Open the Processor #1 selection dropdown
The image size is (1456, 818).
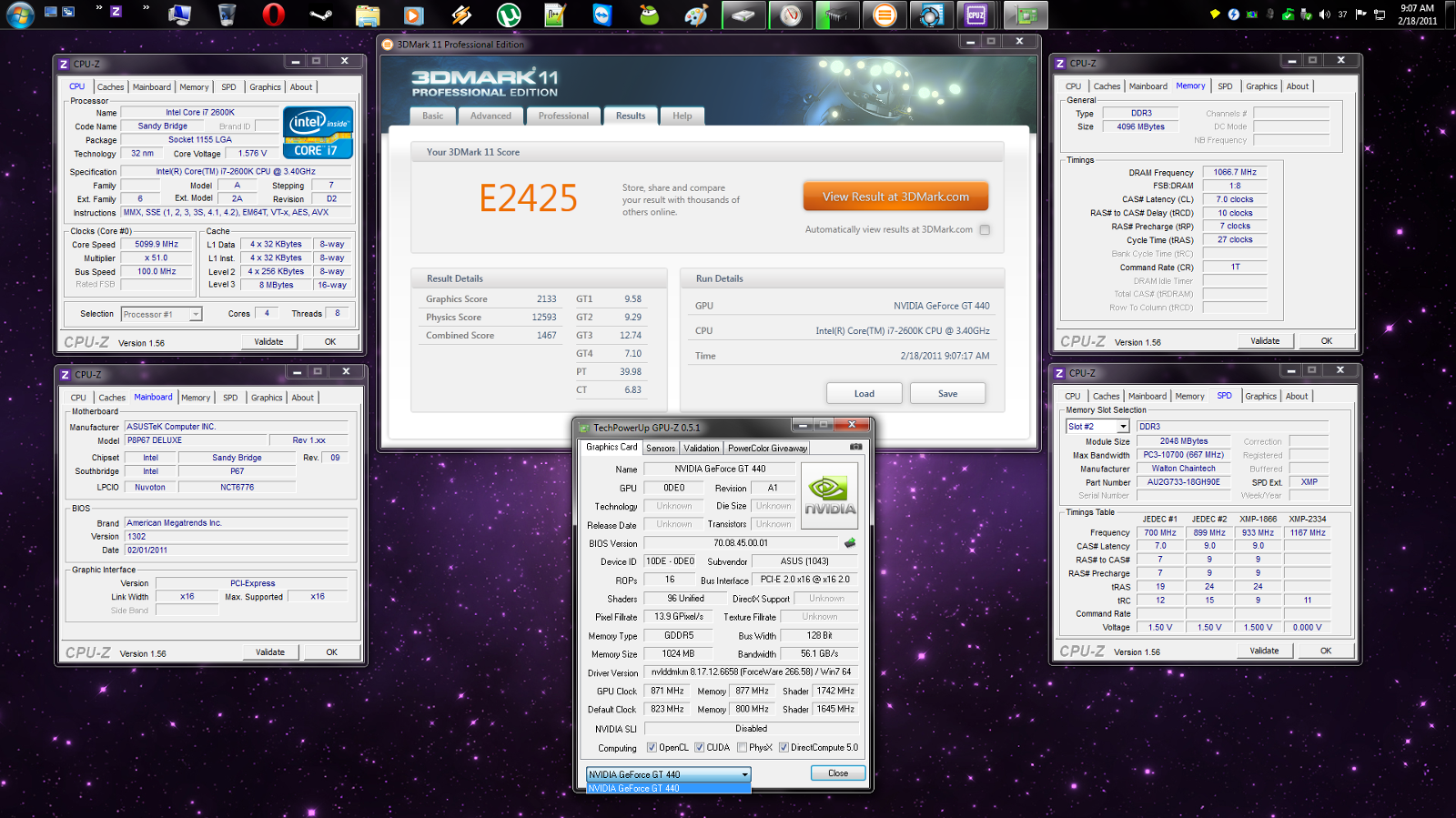coord(161,314)
